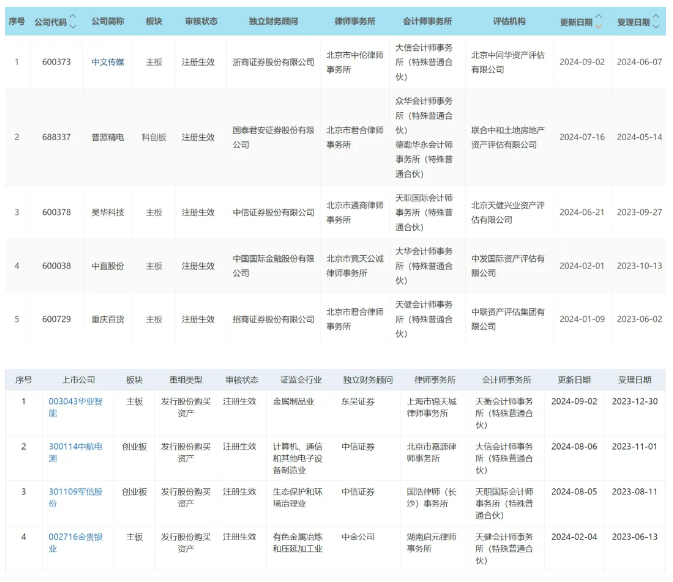Click the 中信证券股份有限公司 advisor cell

[x=273, y=212]
